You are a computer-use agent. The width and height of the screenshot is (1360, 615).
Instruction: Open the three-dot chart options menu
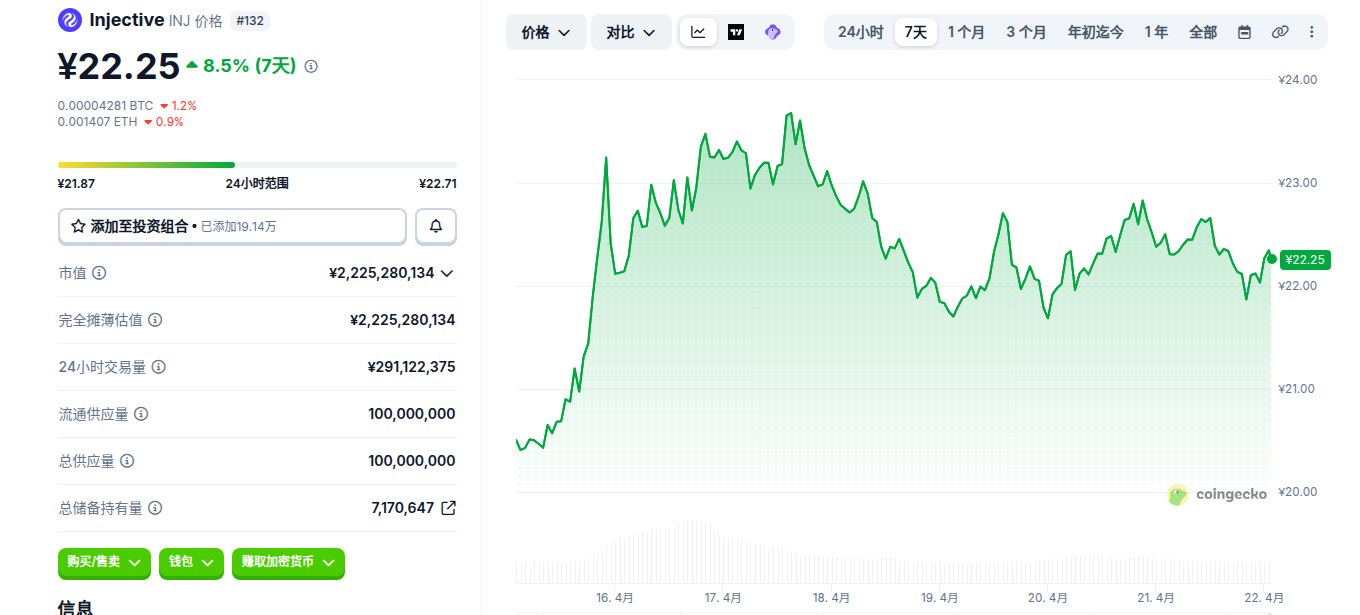pyautogui.click(x=1312, y=32)
